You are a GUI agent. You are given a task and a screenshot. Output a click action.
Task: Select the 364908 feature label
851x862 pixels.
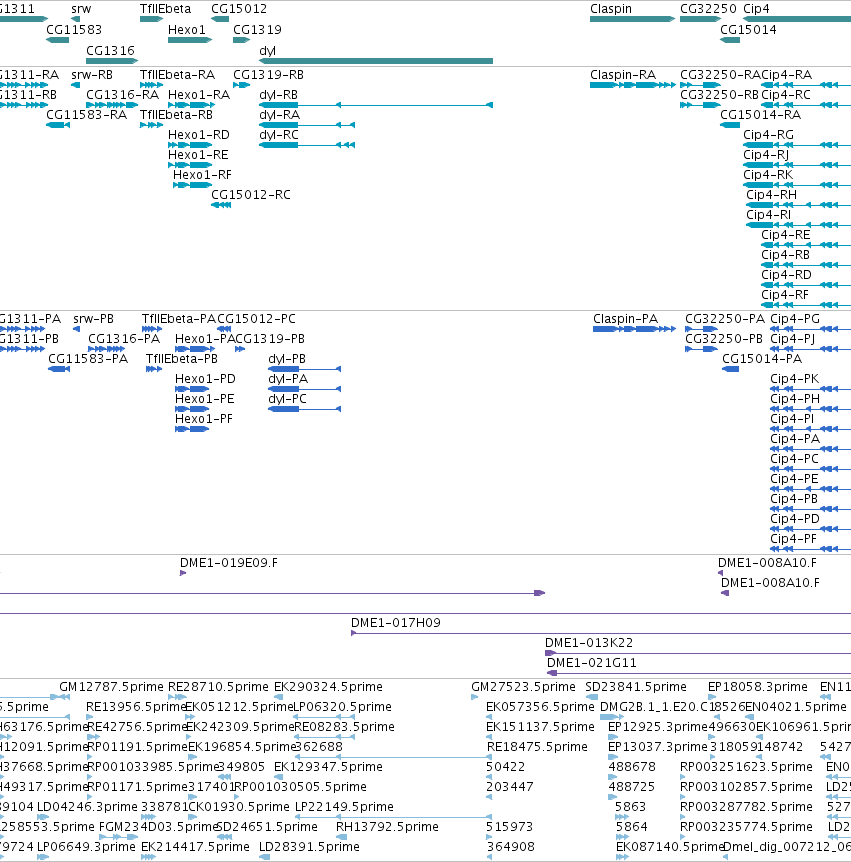(x=511, y=847)
